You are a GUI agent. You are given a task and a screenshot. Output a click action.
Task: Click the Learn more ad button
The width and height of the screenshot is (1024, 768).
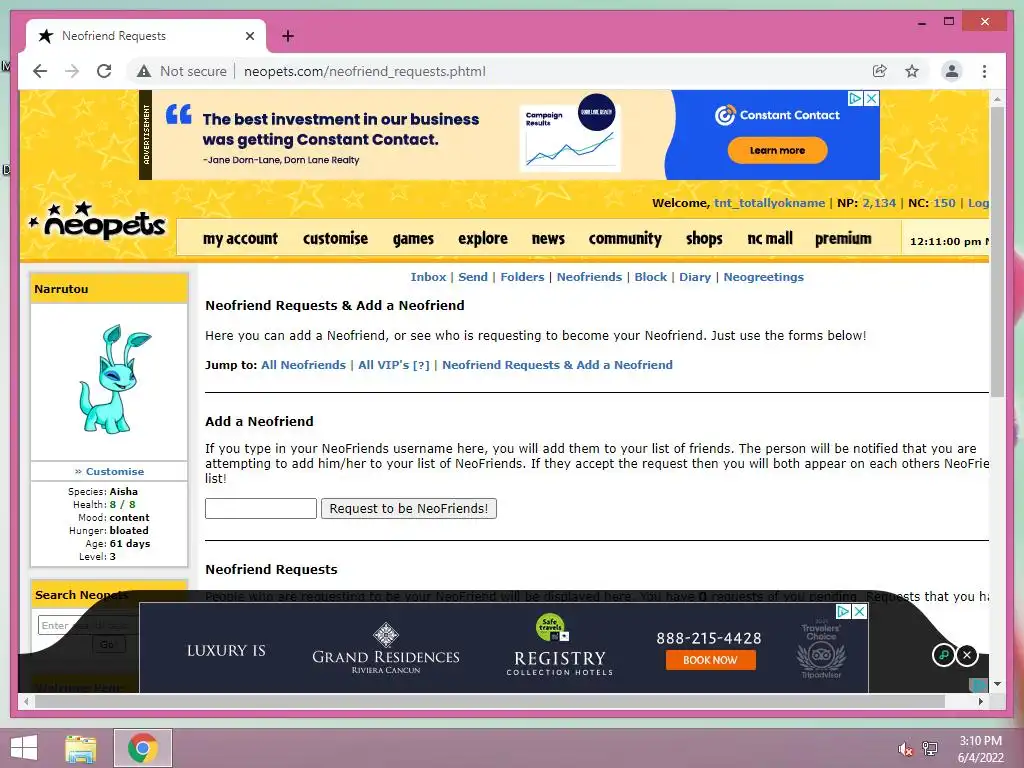[777, 150]
